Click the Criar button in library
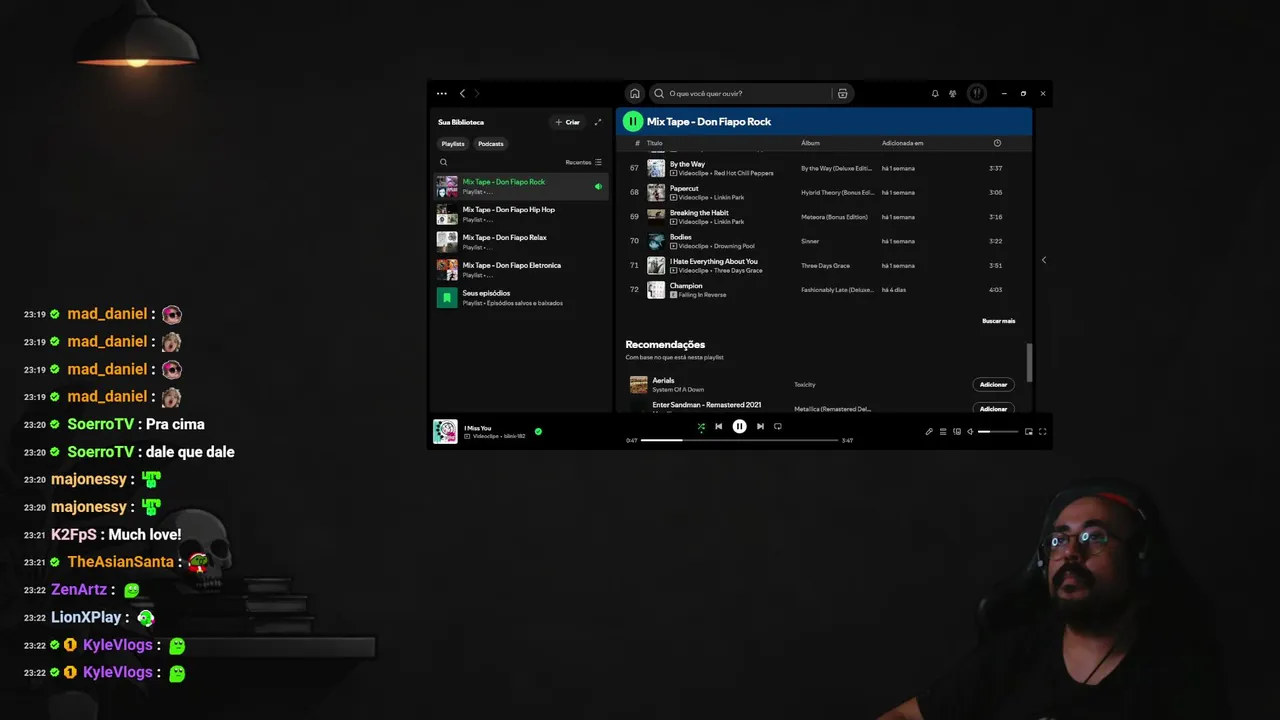The height and width of the screenshot is (720, 1280). (567, 122)
